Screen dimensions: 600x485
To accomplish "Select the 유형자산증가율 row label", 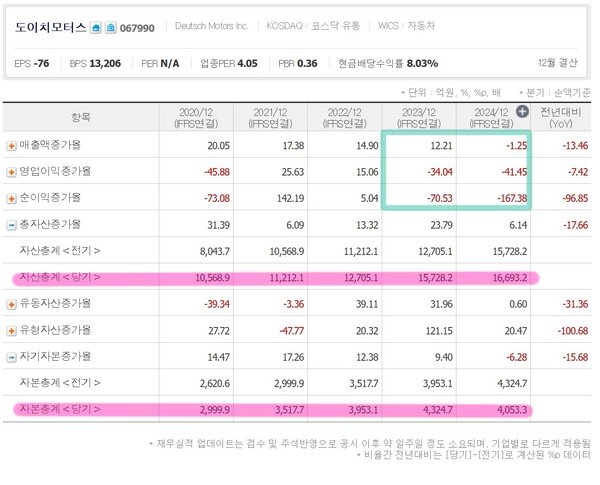I will tap(55, 330).
